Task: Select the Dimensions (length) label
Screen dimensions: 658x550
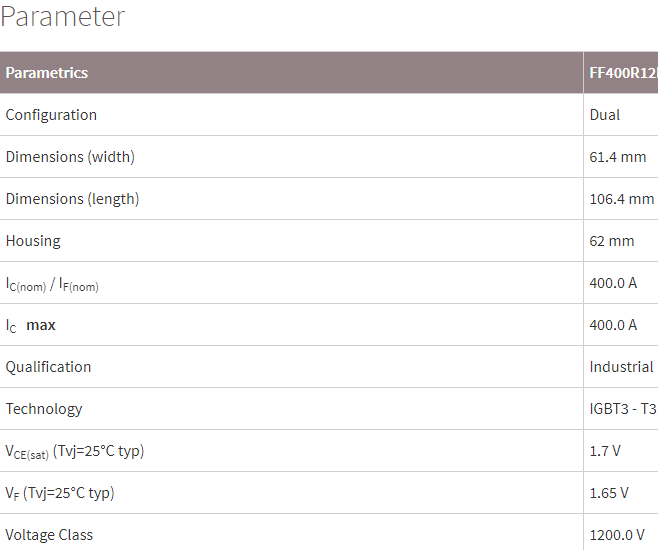Action: (72, 199)
